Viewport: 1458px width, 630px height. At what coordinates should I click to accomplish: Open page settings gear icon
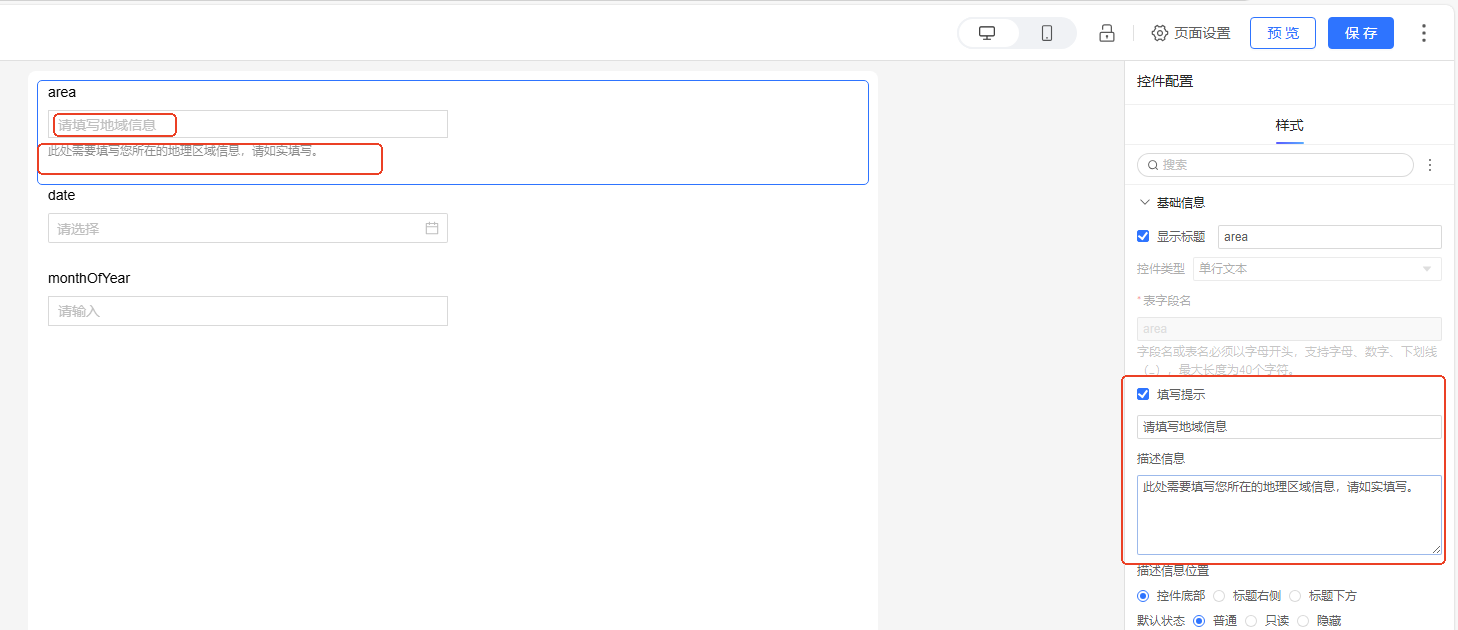(1160, 33)
